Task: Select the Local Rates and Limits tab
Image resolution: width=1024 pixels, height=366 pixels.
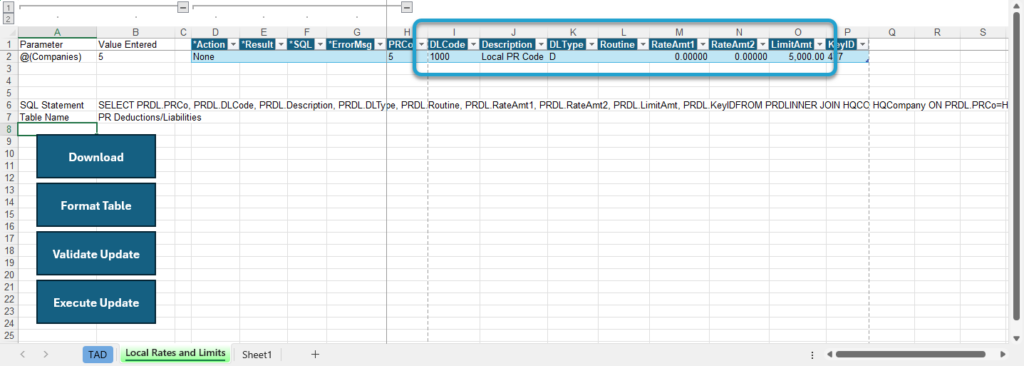Action: click(175, 354)
